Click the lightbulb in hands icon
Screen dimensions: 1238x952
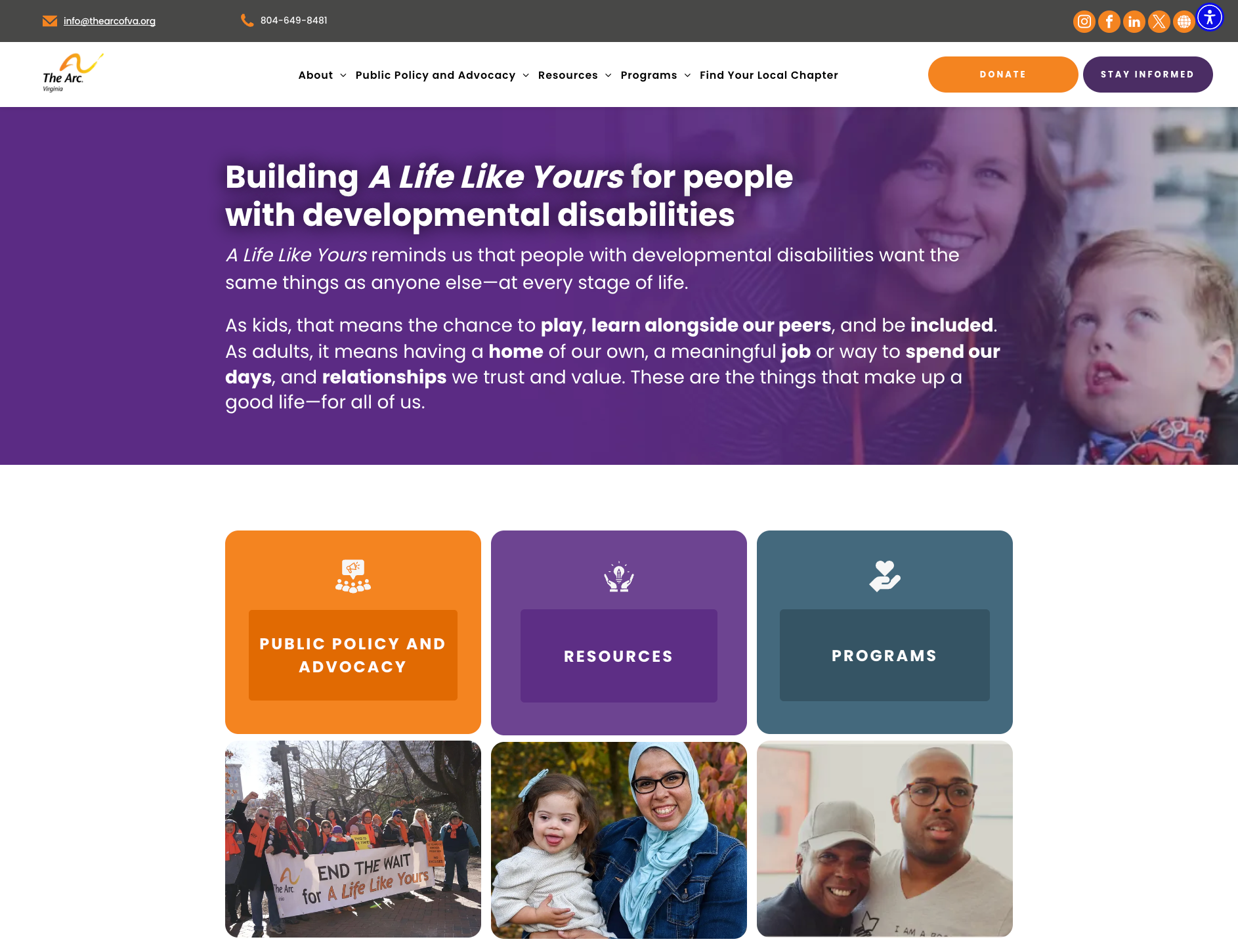pos(618,576)
